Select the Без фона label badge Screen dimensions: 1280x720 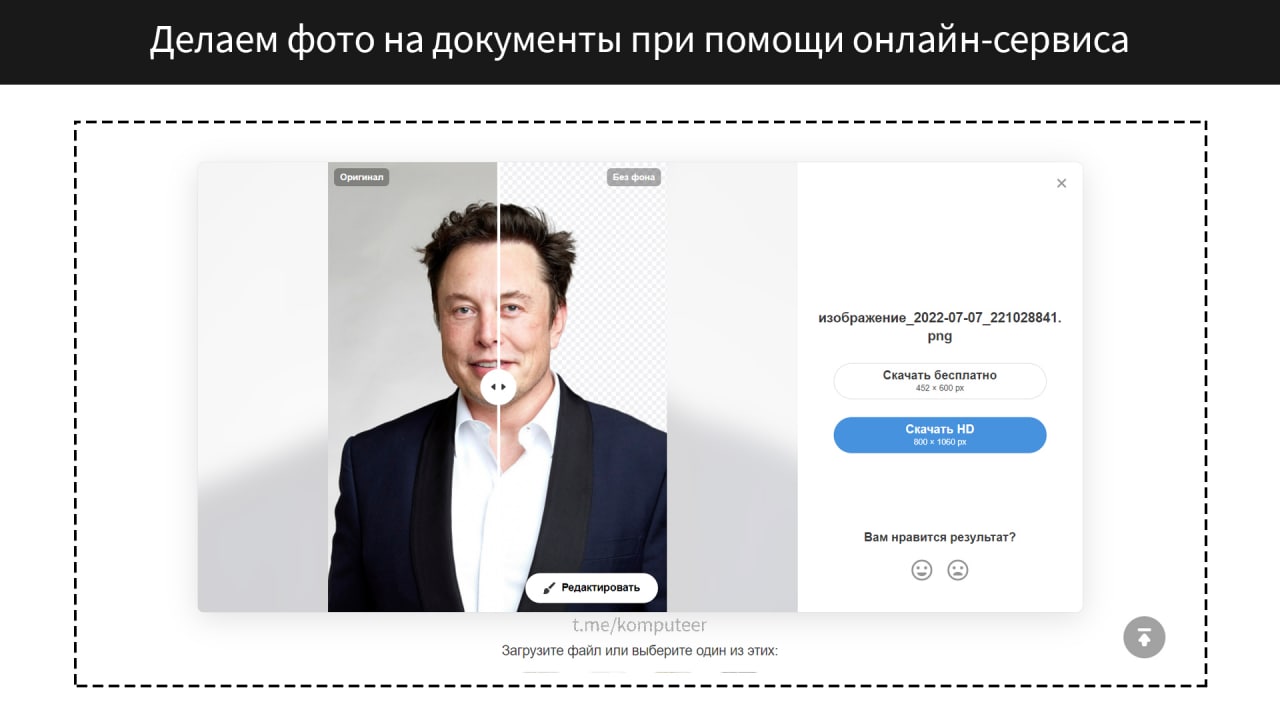(x=634, y=177)
